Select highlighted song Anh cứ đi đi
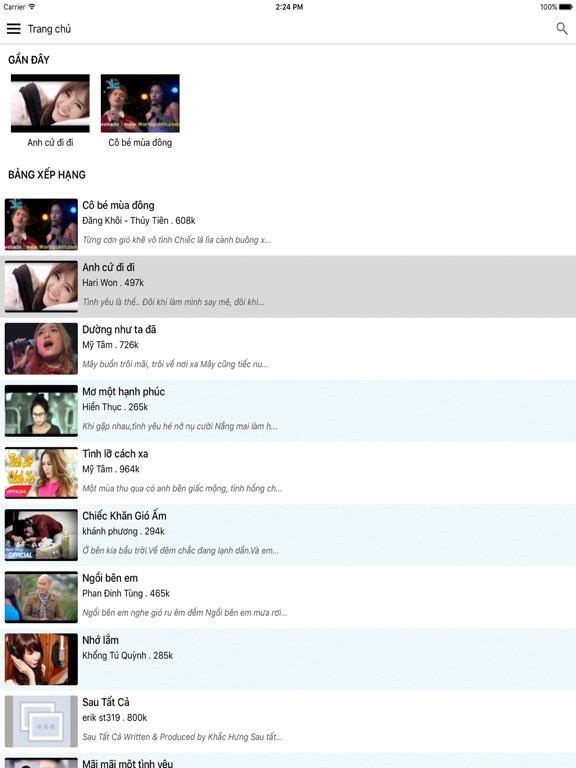Screen dimensions: 576x768 coord(288,287)
